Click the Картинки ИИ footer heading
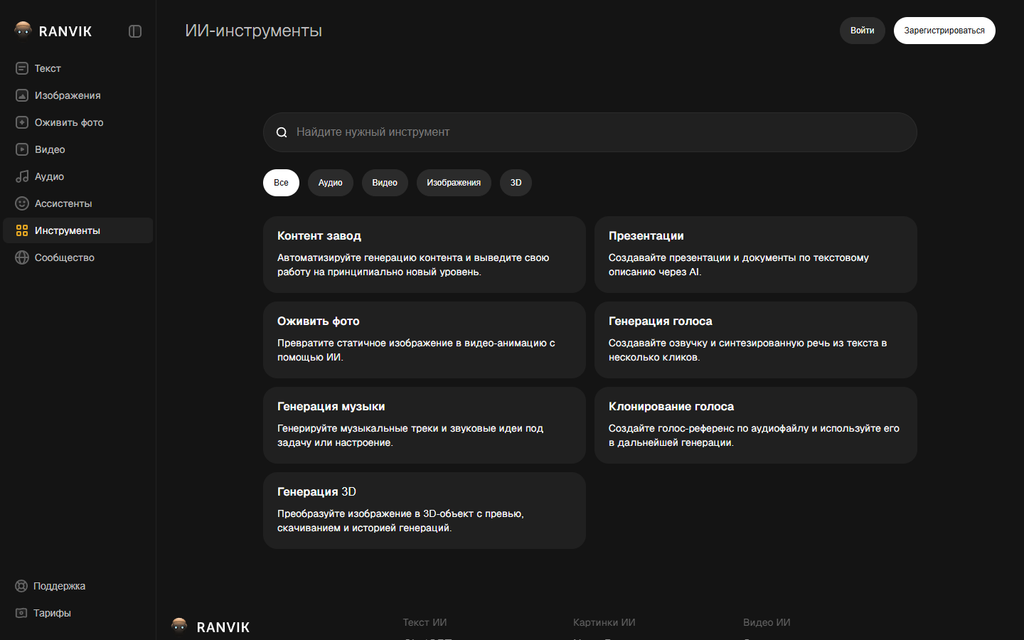 pos(604,622)
